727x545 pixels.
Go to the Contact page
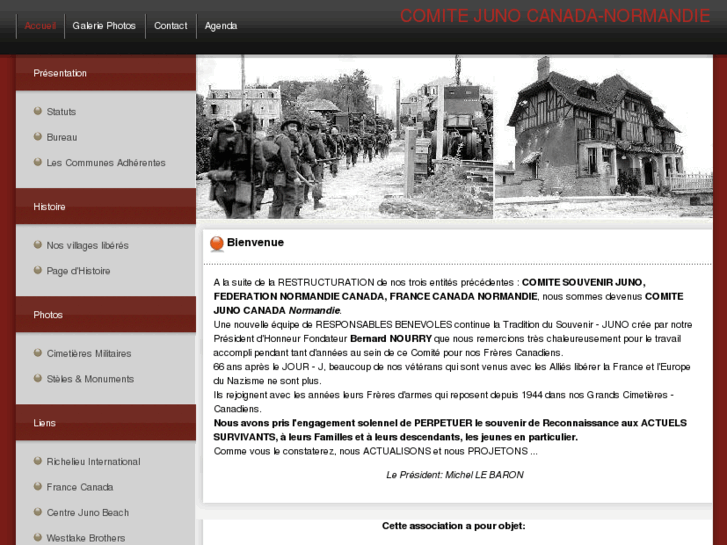[171, 26]
